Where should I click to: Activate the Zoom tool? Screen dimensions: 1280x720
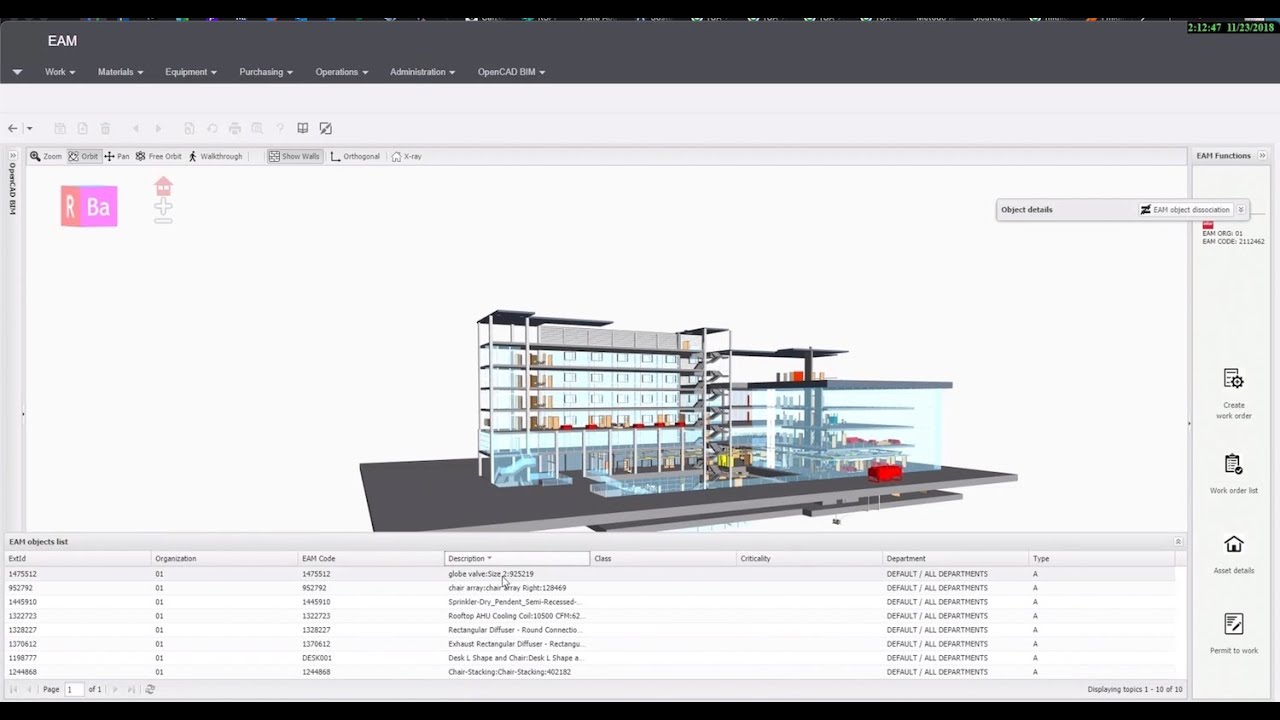point(46,156)
